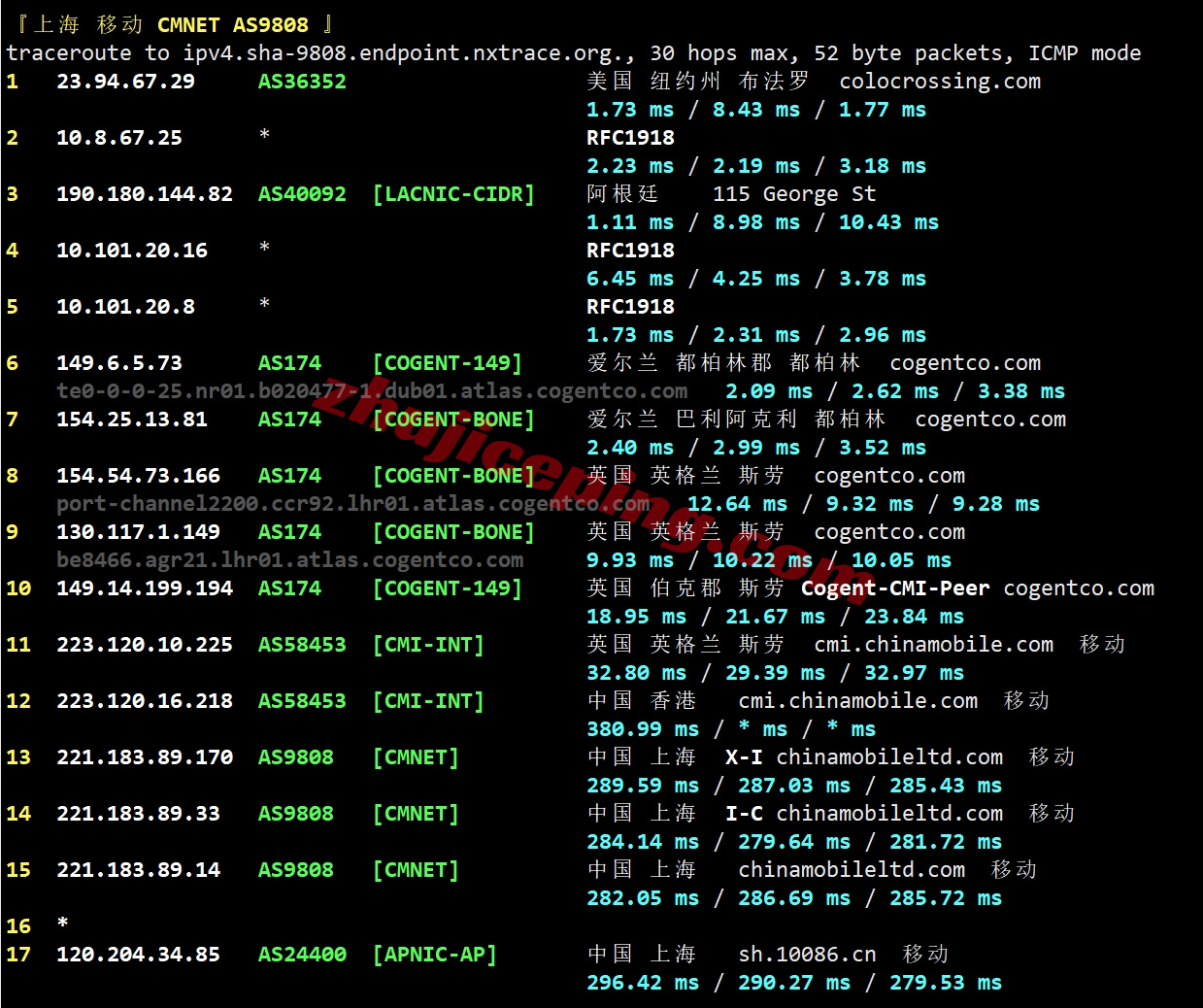
Task: Click the [CMI-INT] tag in hop 11
Action: (428, 645)
